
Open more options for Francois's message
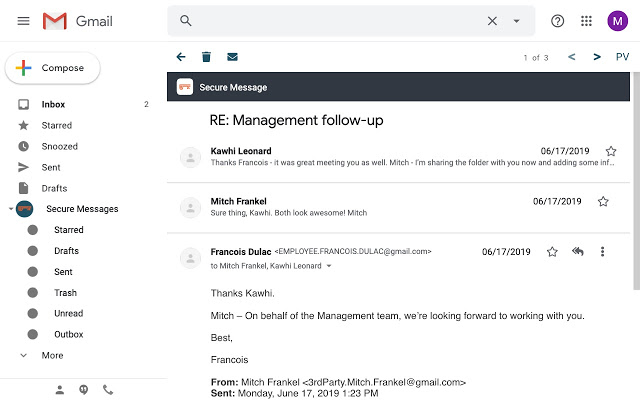(602, 251)
